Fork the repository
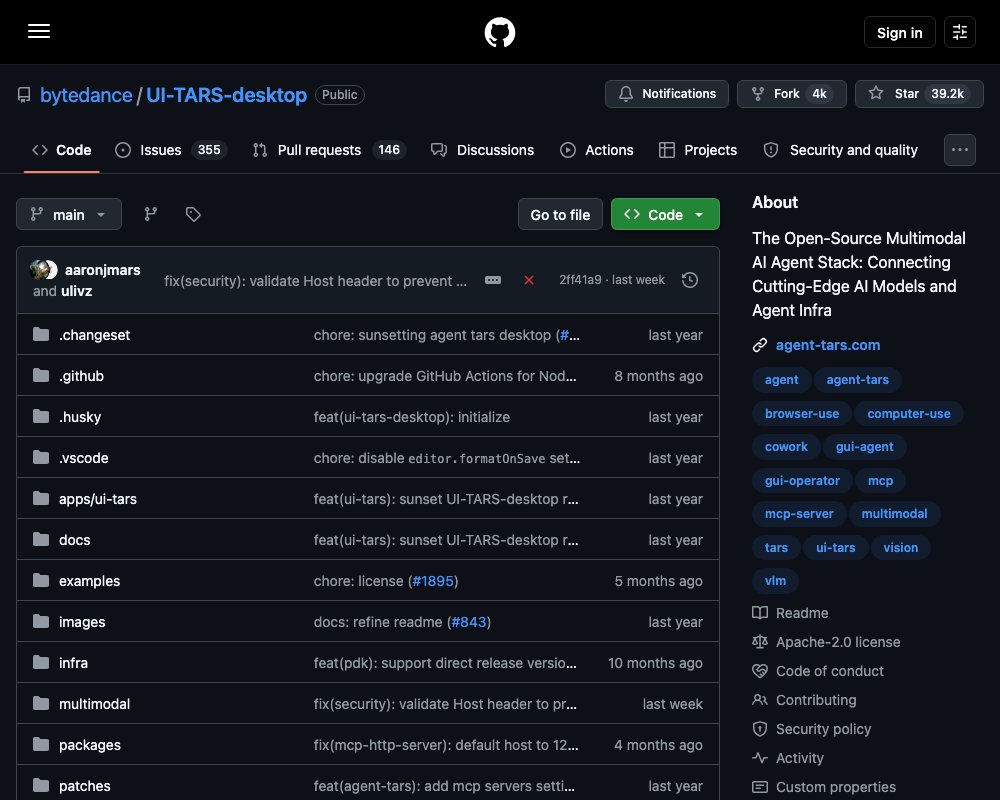 click(791, 94)
